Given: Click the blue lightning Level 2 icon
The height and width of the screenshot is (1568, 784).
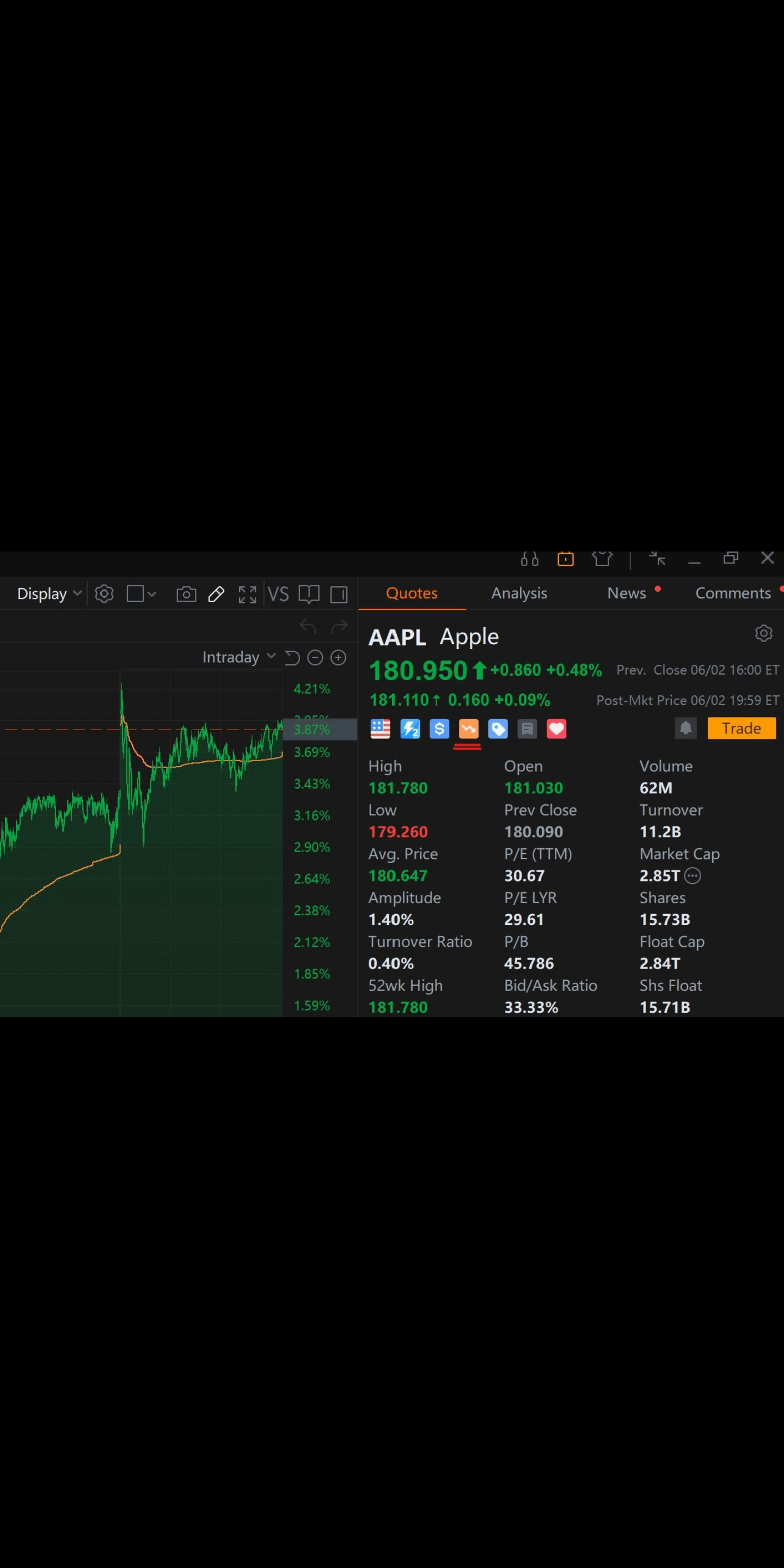Looking at the screenshot, I should pos(411,728).
